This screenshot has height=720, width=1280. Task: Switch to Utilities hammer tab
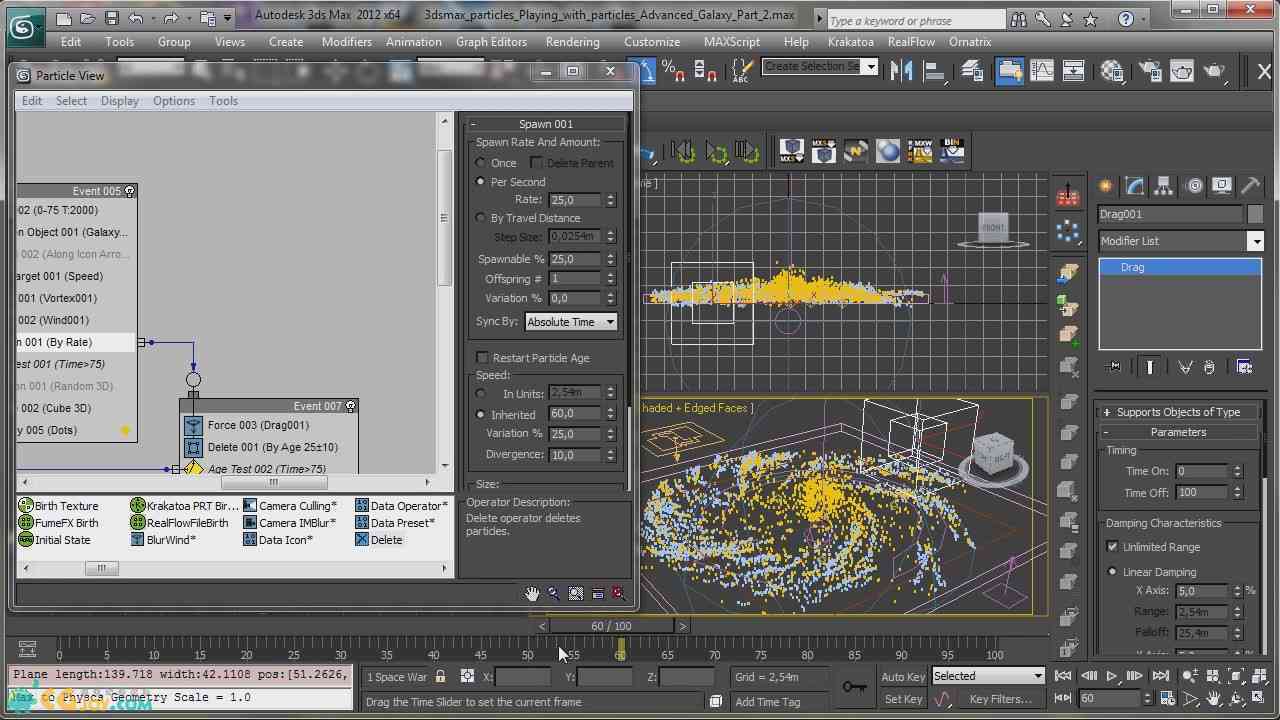tap(1250, 186)
